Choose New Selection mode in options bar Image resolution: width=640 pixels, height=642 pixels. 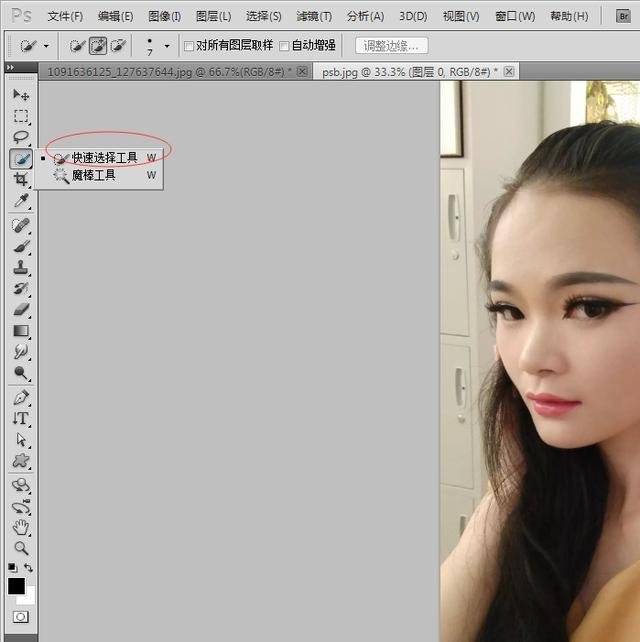(x=77, y=45)
